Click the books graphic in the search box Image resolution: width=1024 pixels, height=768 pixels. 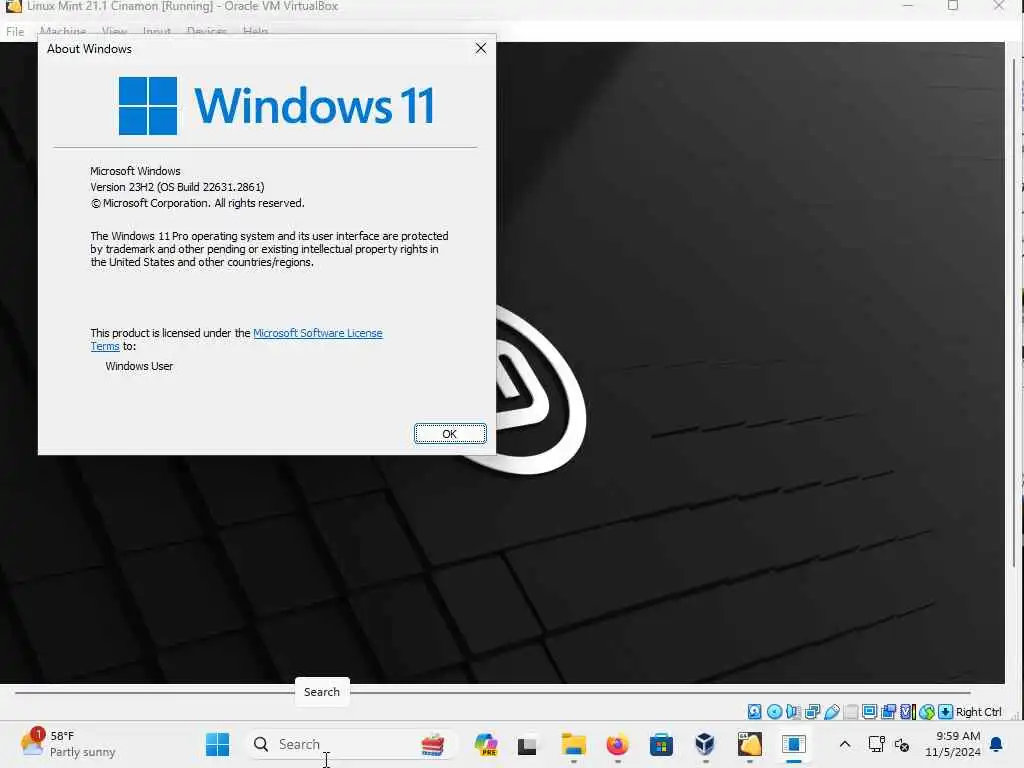click(432, 744)
